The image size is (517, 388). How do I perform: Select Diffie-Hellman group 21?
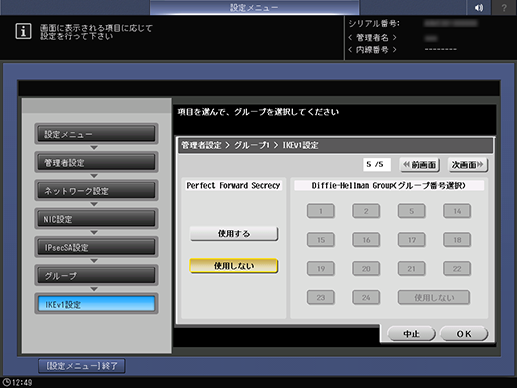tap(412, 268)
